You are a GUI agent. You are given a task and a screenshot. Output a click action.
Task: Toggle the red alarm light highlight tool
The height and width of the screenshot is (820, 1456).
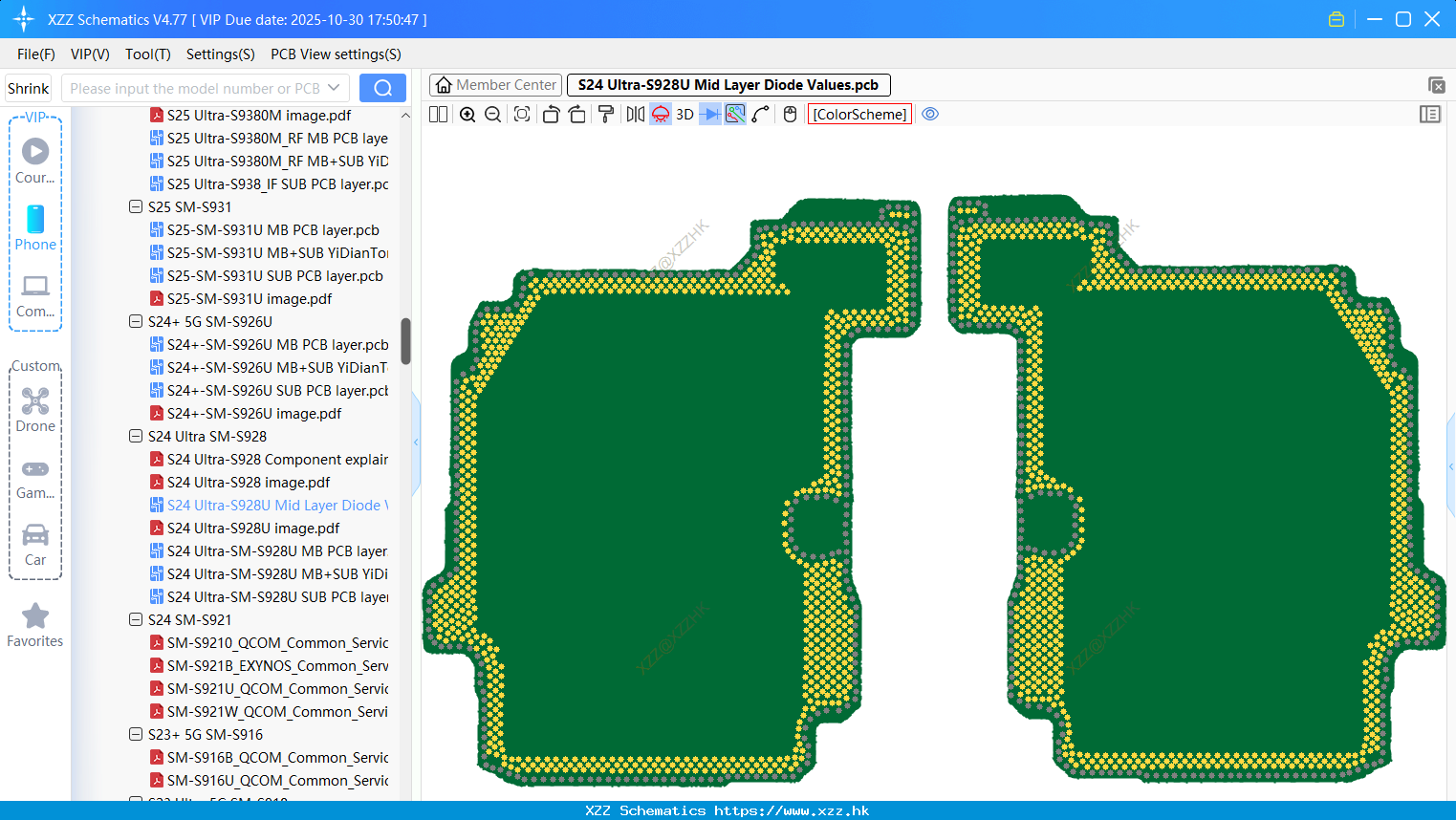[x=661, y=114]
